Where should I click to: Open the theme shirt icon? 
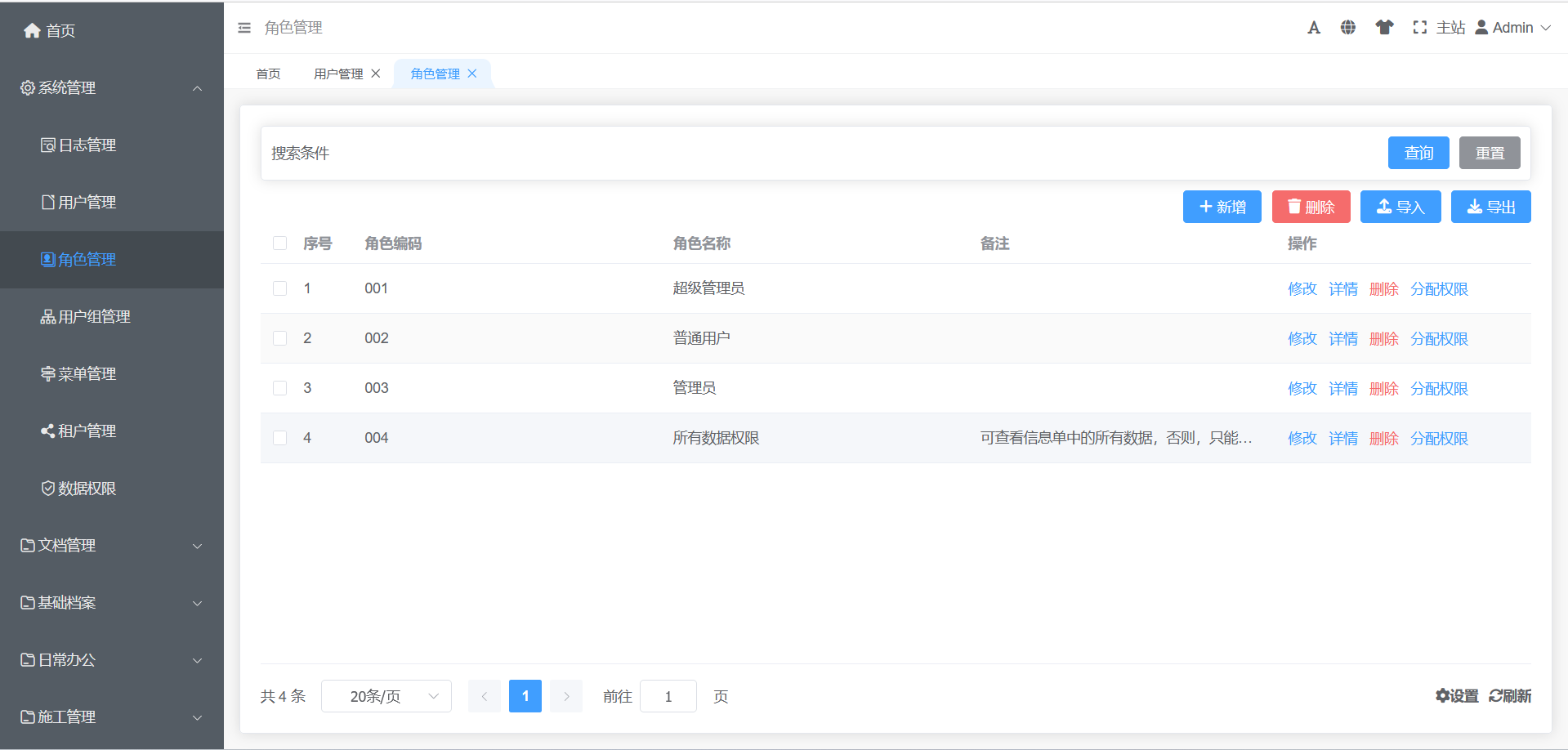[x=1384, y=28]
